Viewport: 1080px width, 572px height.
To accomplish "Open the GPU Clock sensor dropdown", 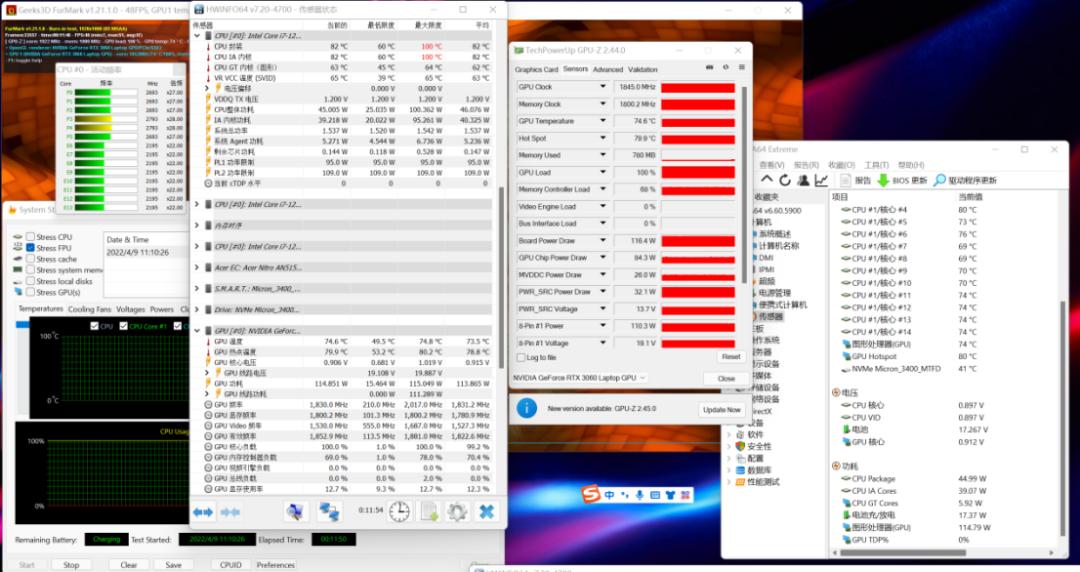I will 603,87.
